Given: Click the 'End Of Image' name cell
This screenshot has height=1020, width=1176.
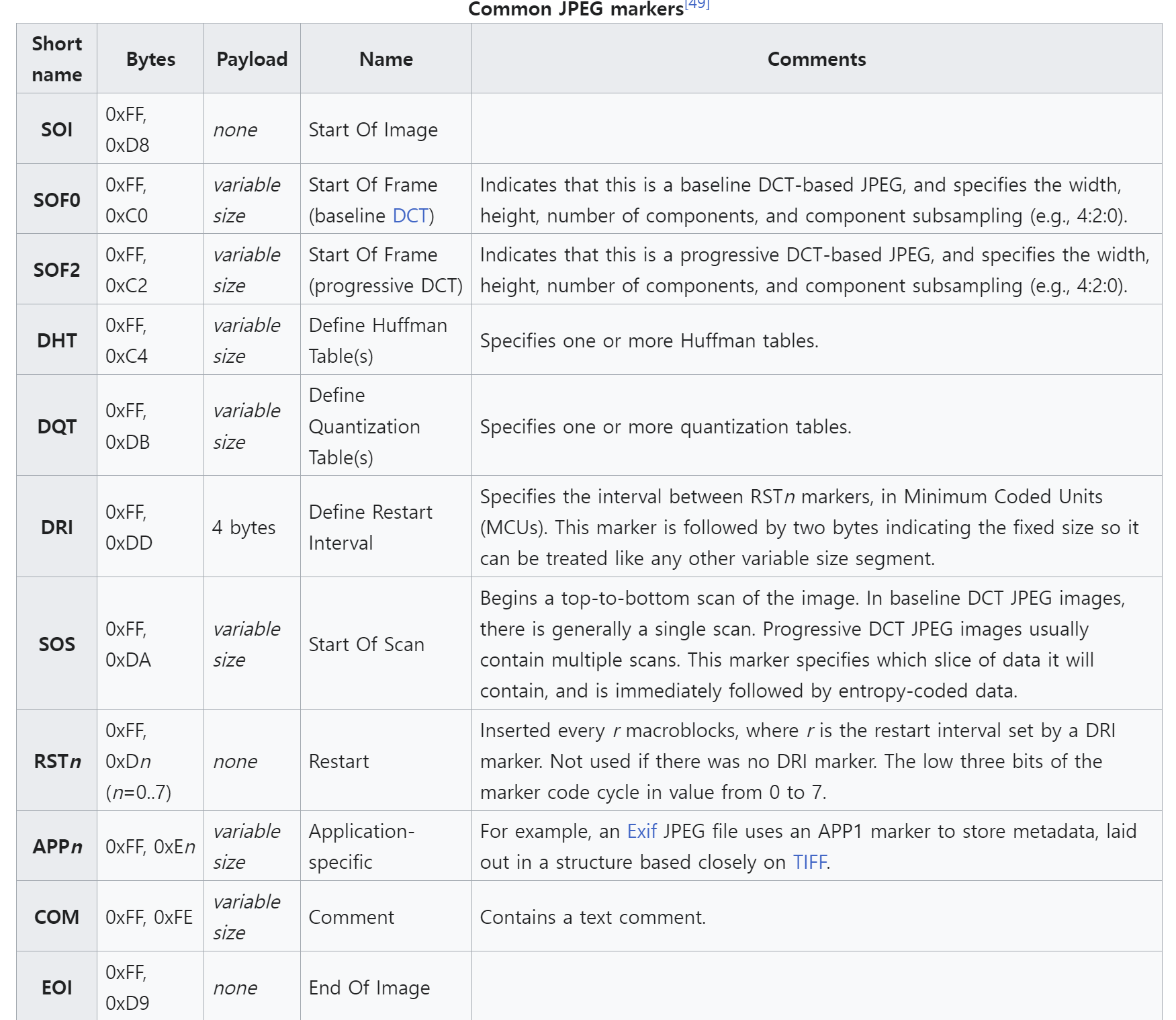Looking at the screenshot, I should click(x=386, y=987).
